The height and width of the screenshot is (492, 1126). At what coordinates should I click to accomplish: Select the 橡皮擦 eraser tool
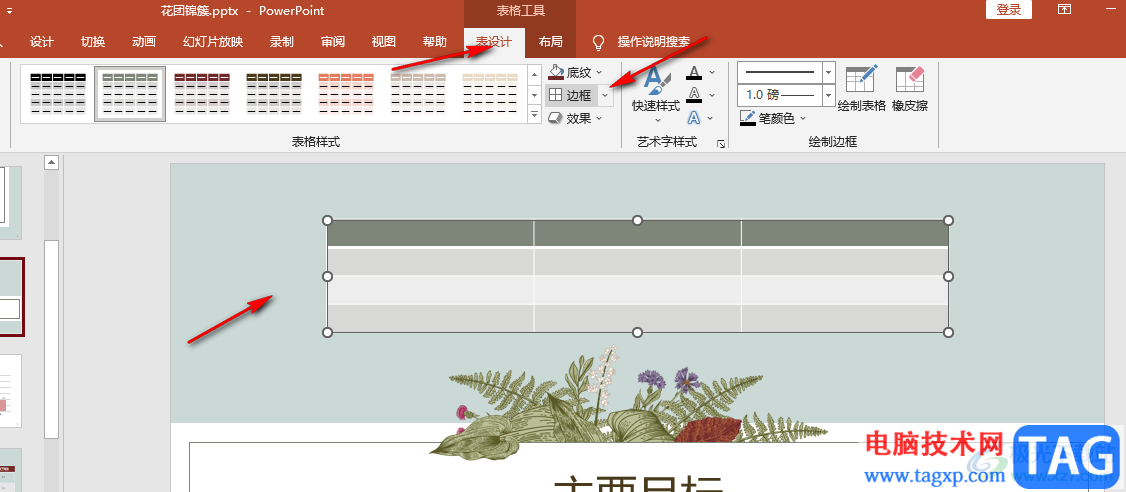pyautogui.click(x=910, y=88)
